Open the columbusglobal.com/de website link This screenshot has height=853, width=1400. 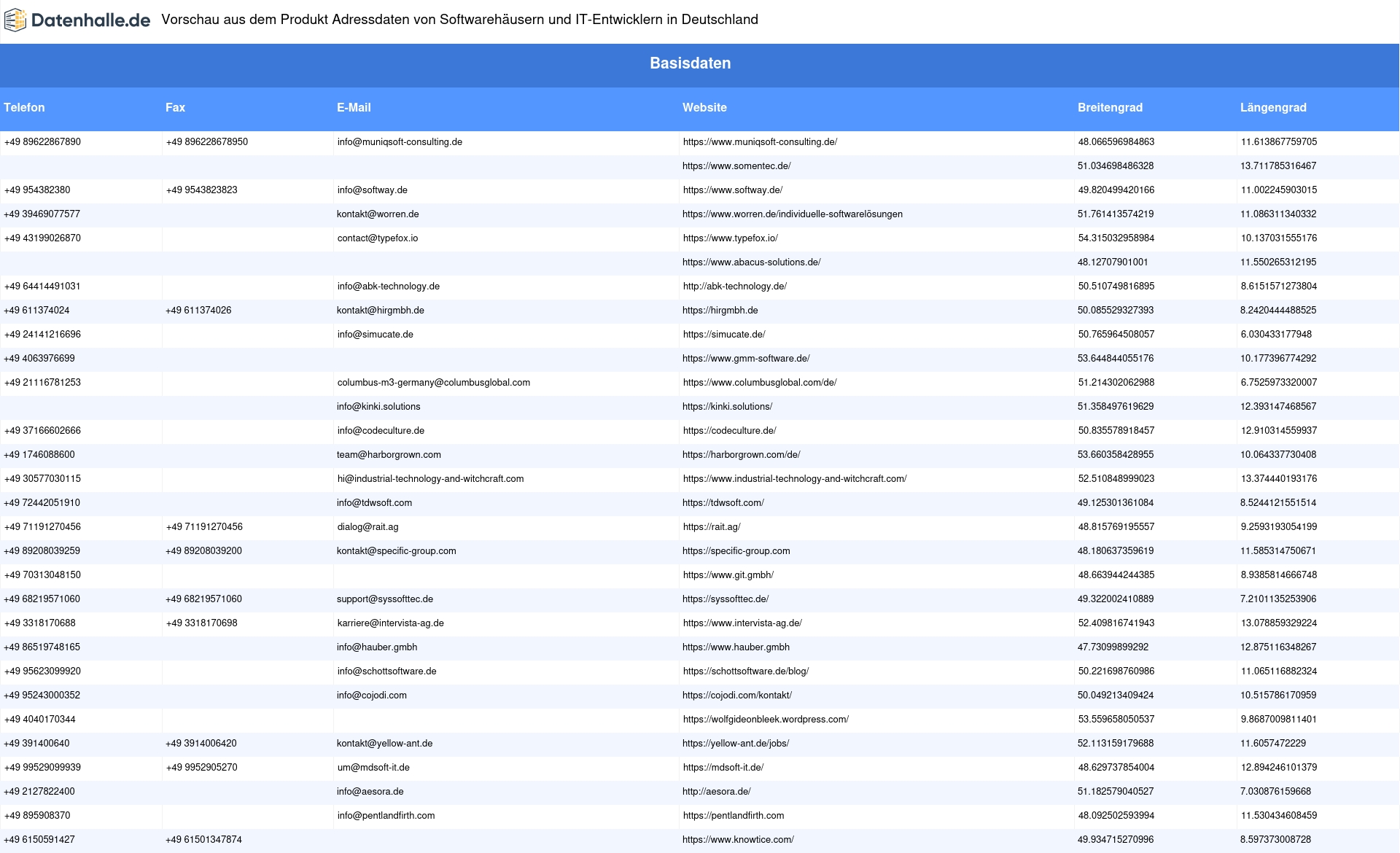[x=760, y=383]
